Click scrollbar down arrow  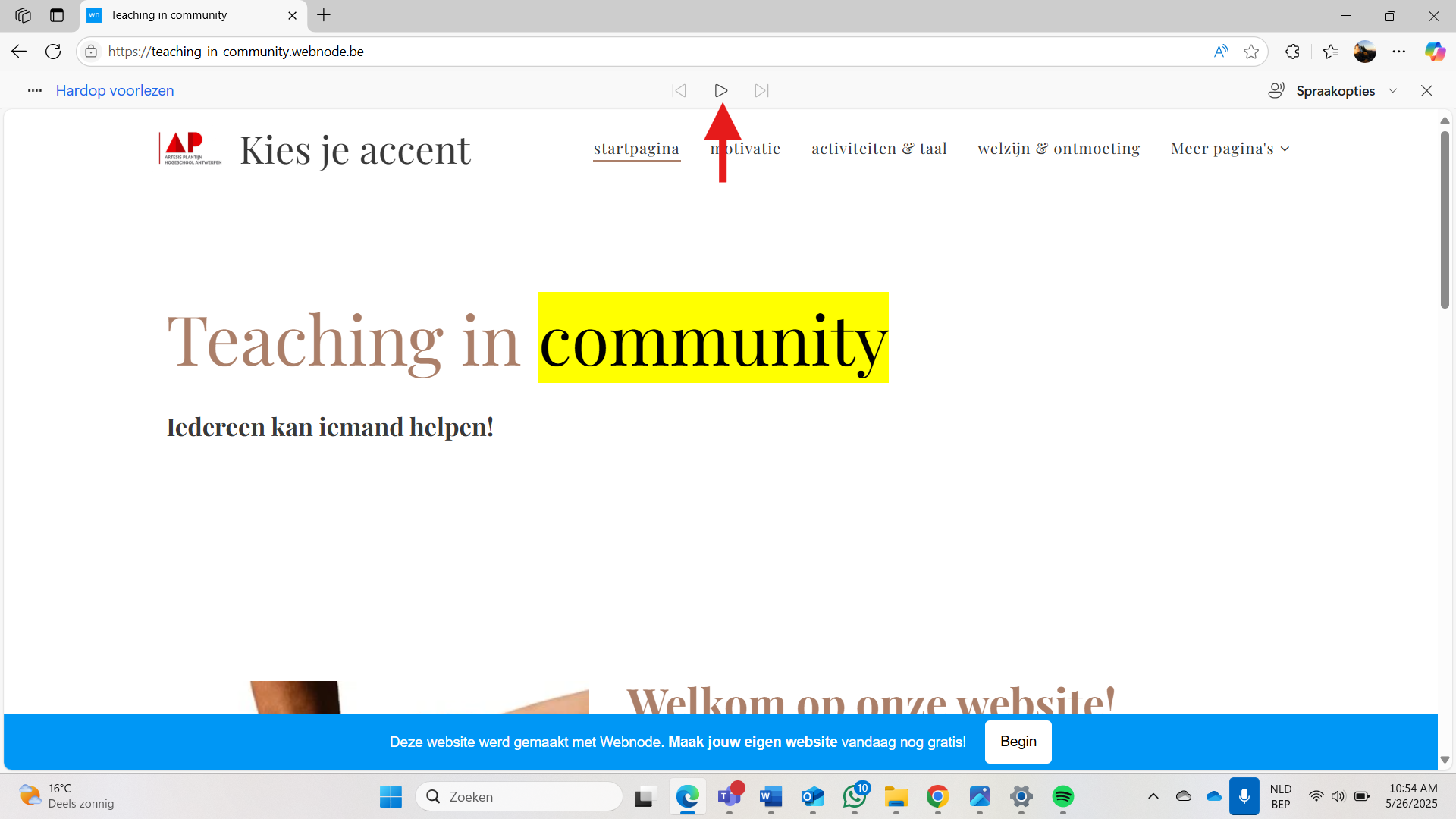point(1445,760)
